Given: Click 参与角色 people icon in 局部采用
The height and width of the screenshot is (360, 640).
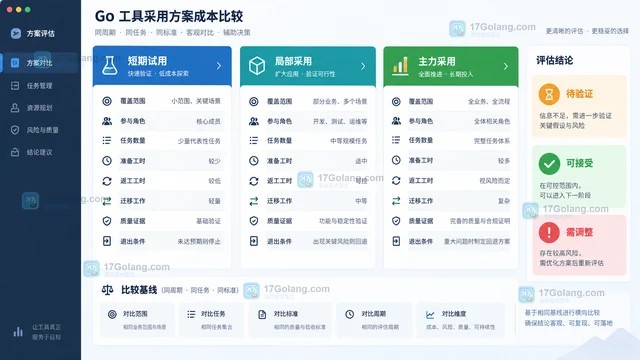Looking at the screenshot, I should click(254, 121).
